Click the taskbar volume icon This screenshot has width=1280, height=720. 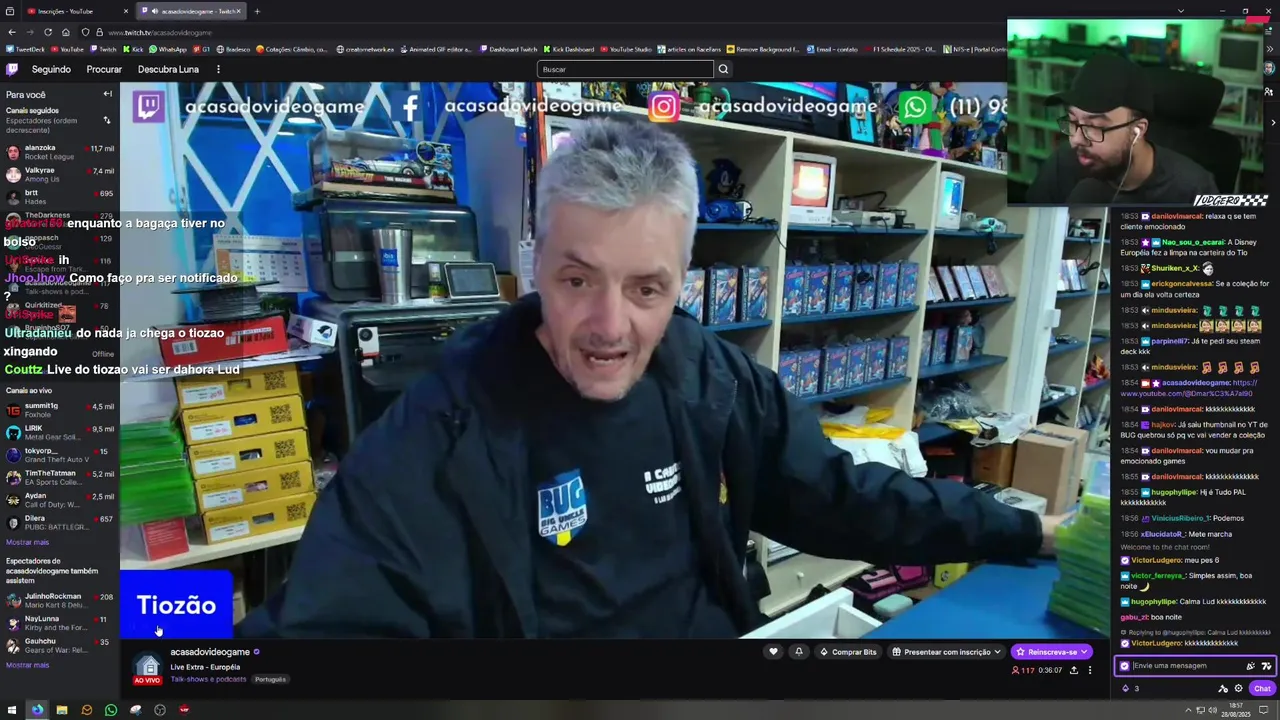(1213, 710)
